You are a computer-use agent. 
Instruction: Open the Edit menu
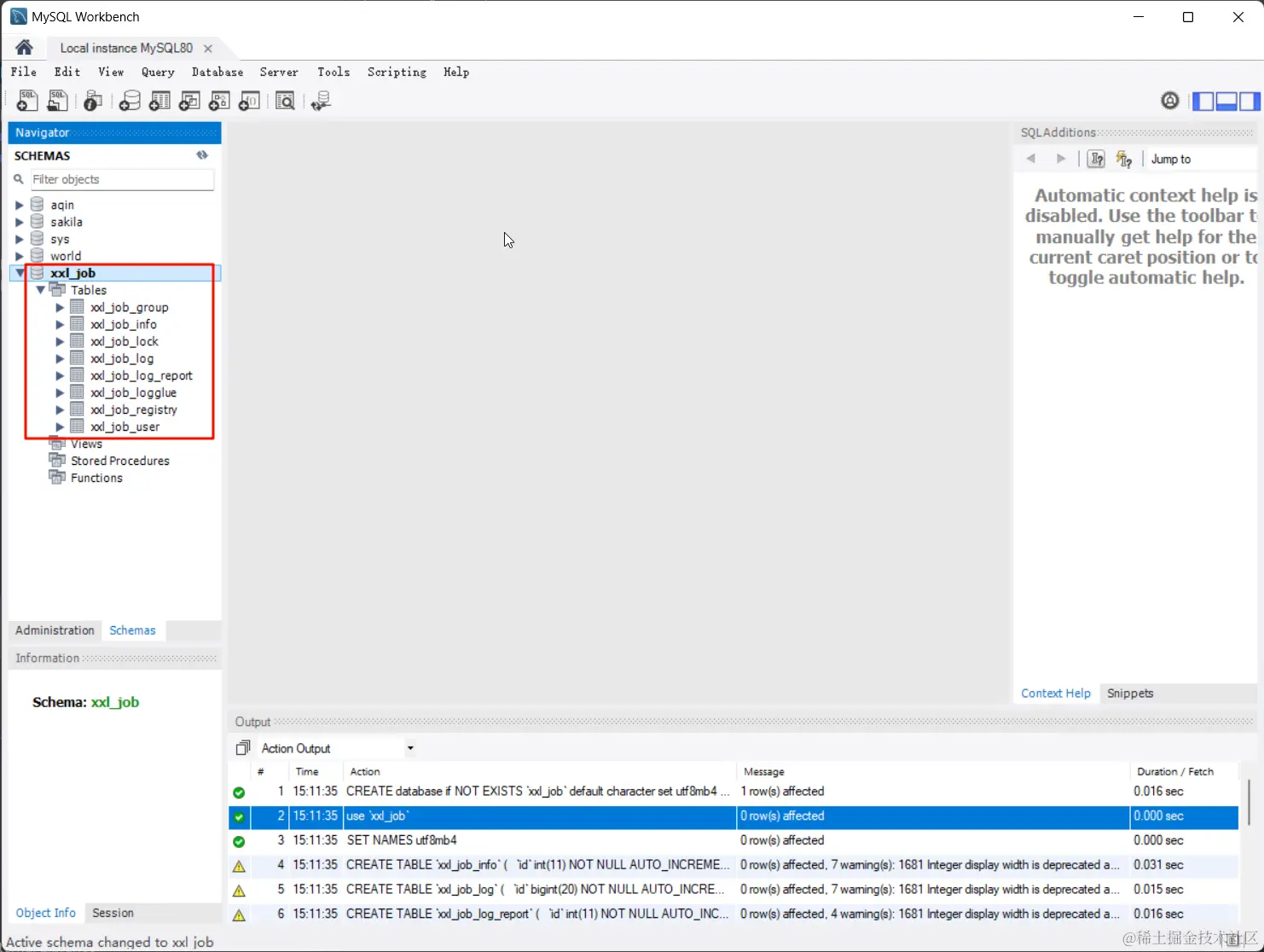pyautogui.click(x=67, y=72)
